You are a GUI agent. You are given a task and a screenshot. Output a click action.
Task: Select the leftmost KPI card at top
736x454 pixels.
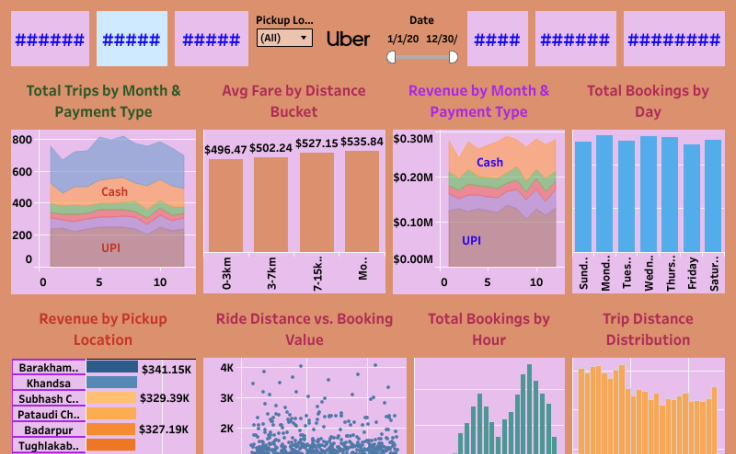pyautogui.click(x=50, y=39)
